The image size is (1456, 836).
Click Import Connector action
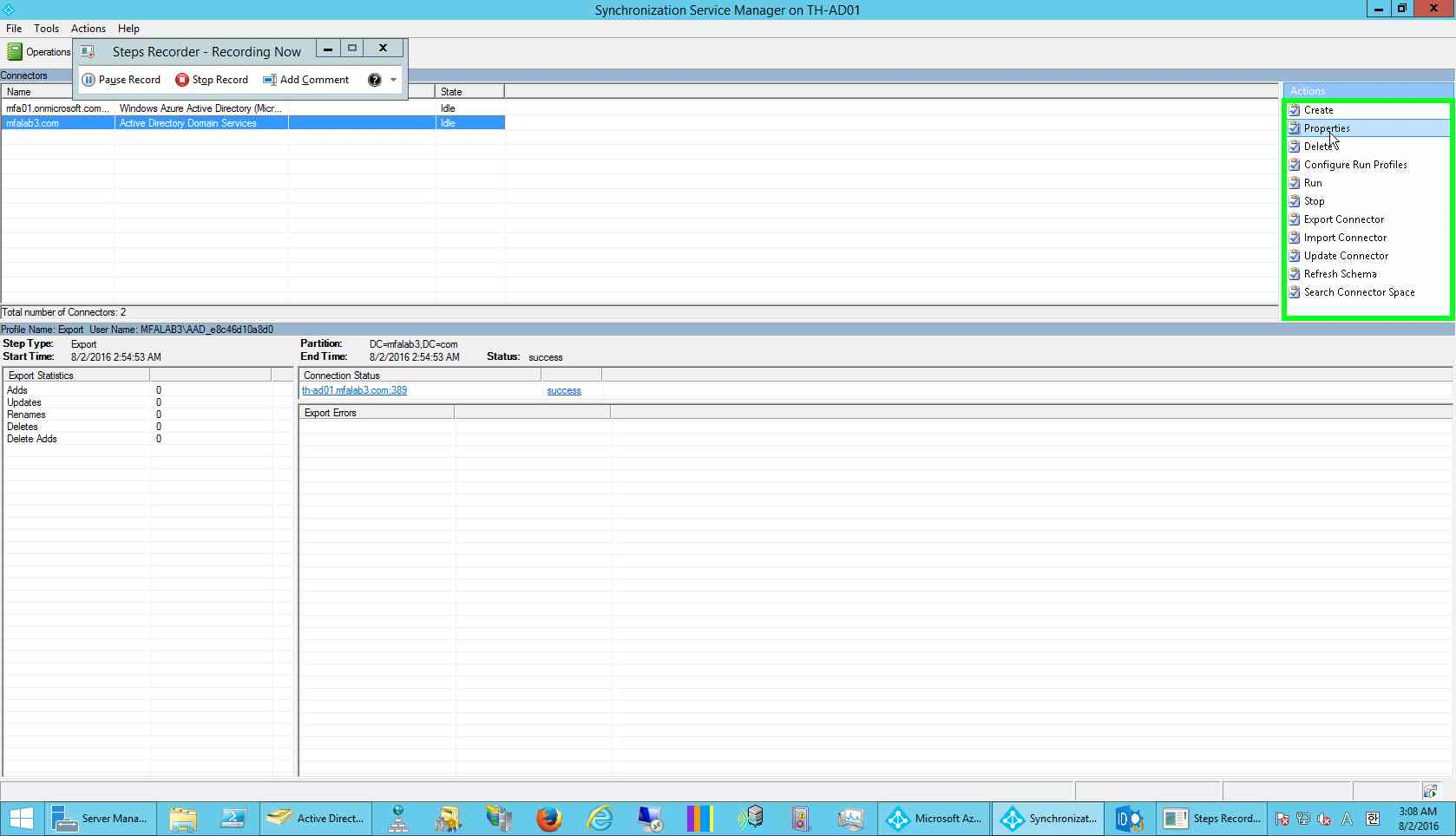1345,238
